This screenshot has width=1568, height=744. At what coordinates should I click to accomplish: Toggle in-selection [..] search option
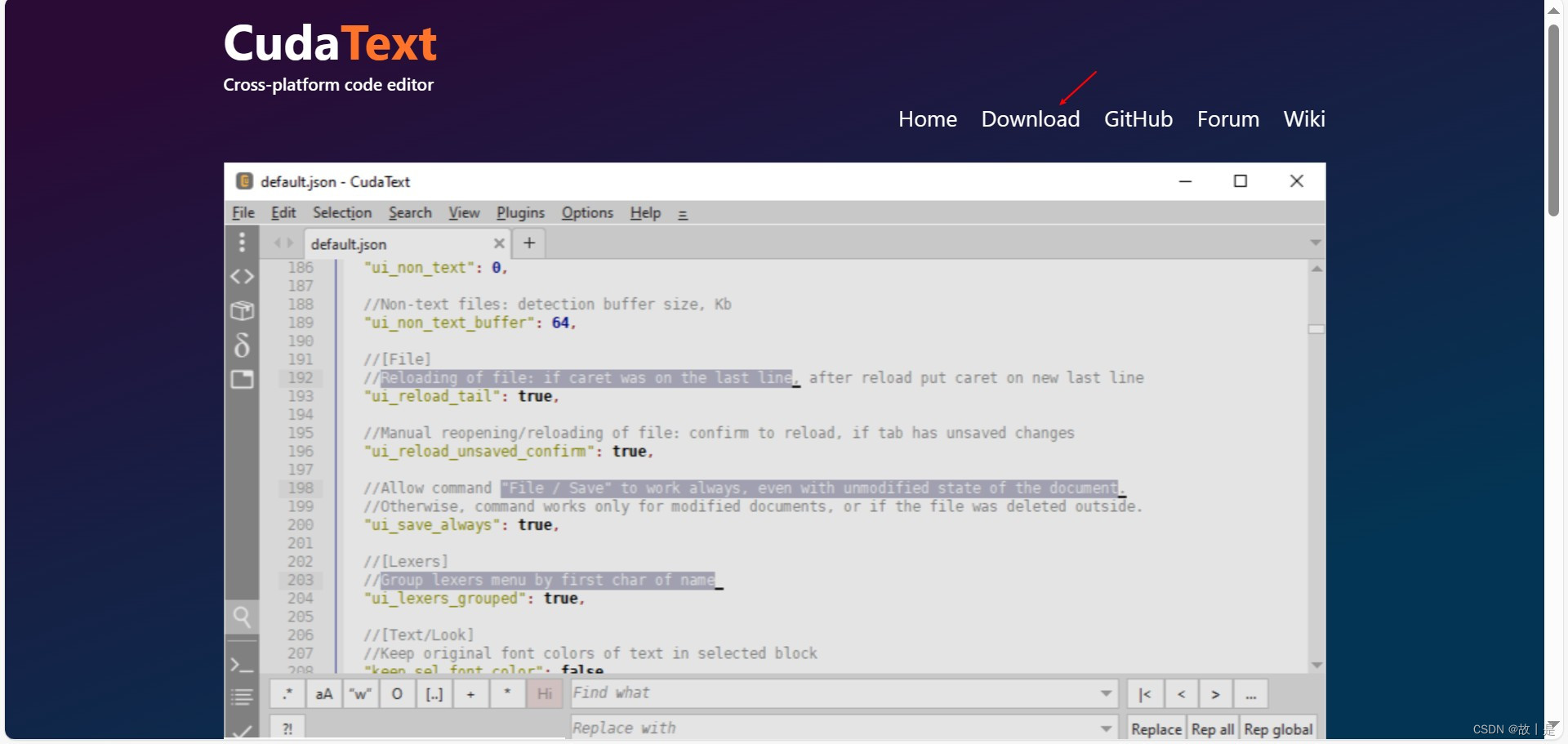click(434, 694)
